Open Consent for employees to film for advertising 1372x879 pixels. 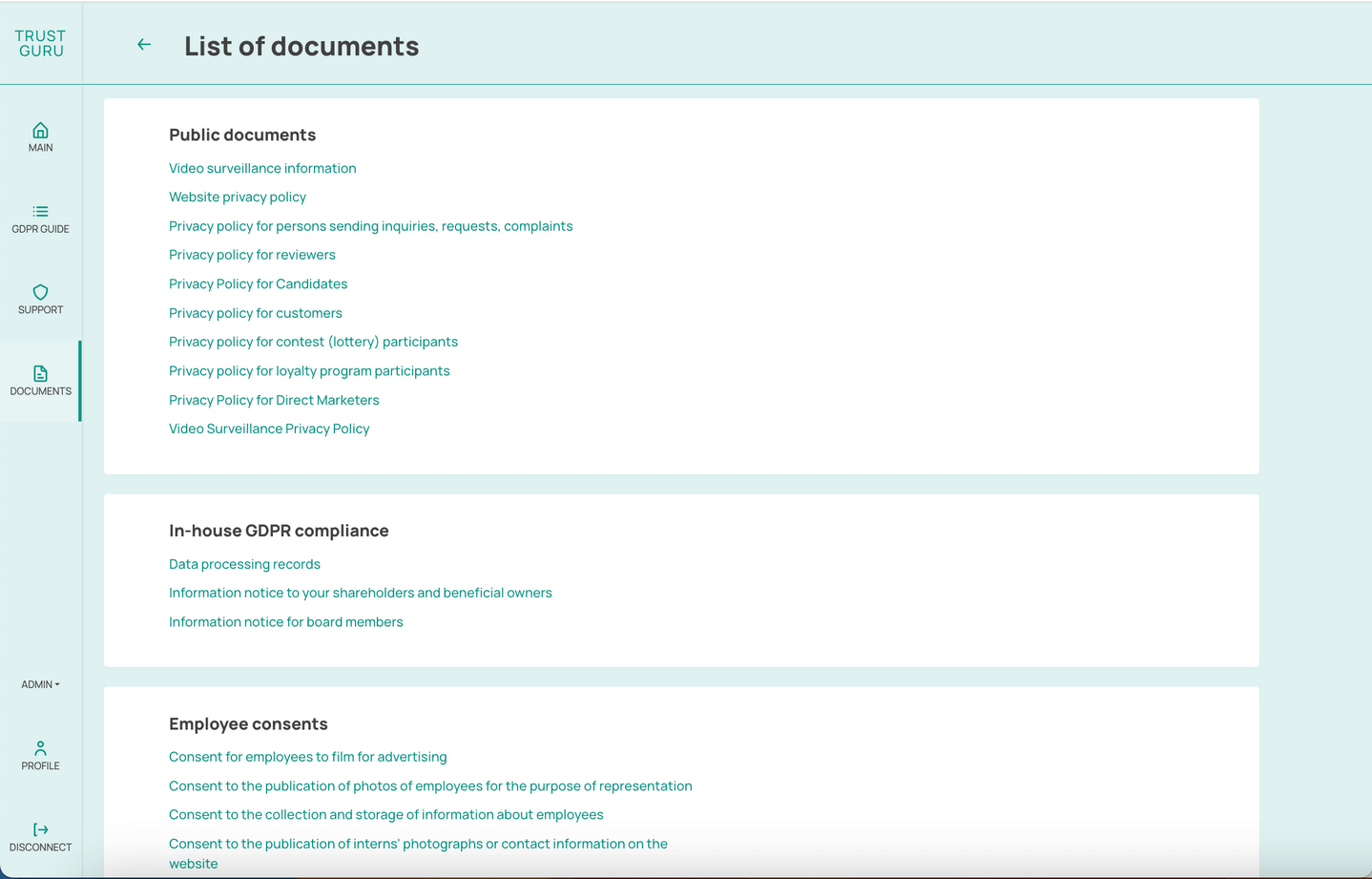307,757
